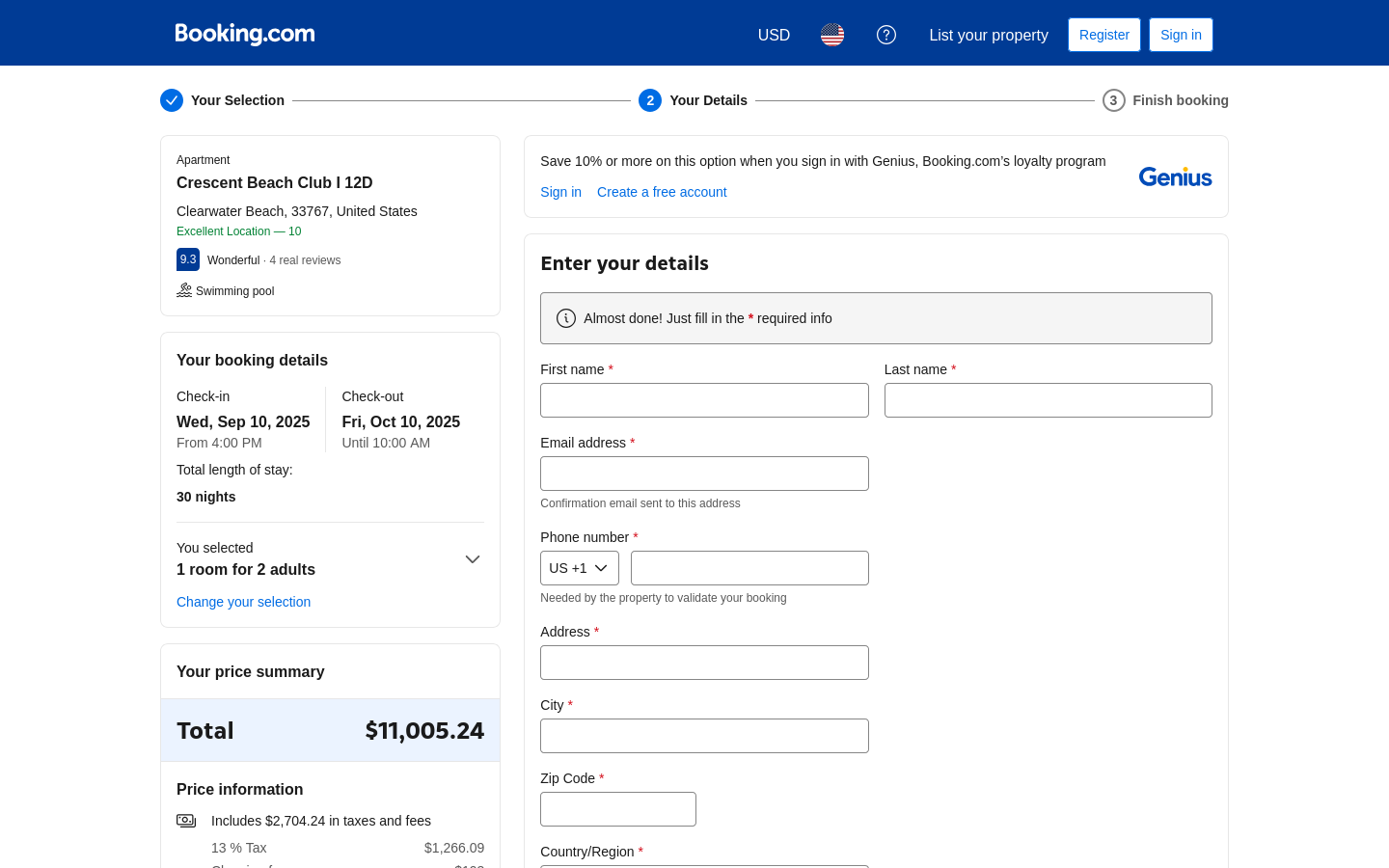Open the USD currency selector
1389x868 pixels.
click(x=774, y=35)
